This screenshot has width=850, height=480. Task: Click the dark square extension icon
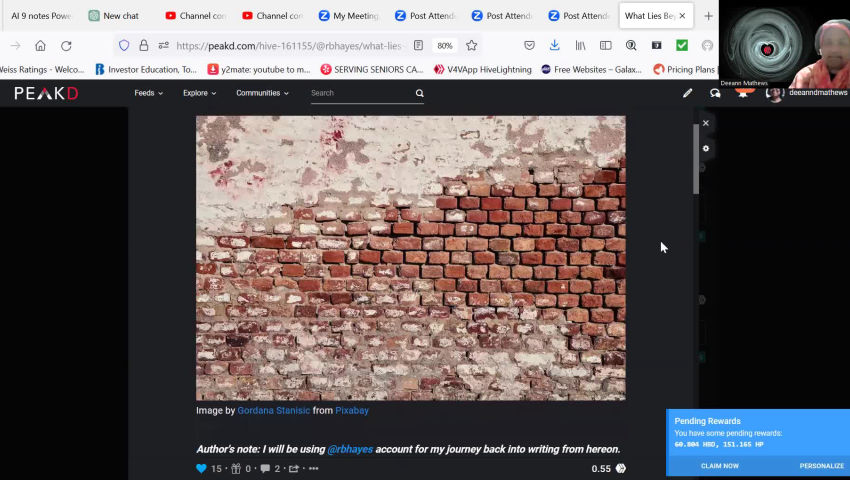(656, 46)
